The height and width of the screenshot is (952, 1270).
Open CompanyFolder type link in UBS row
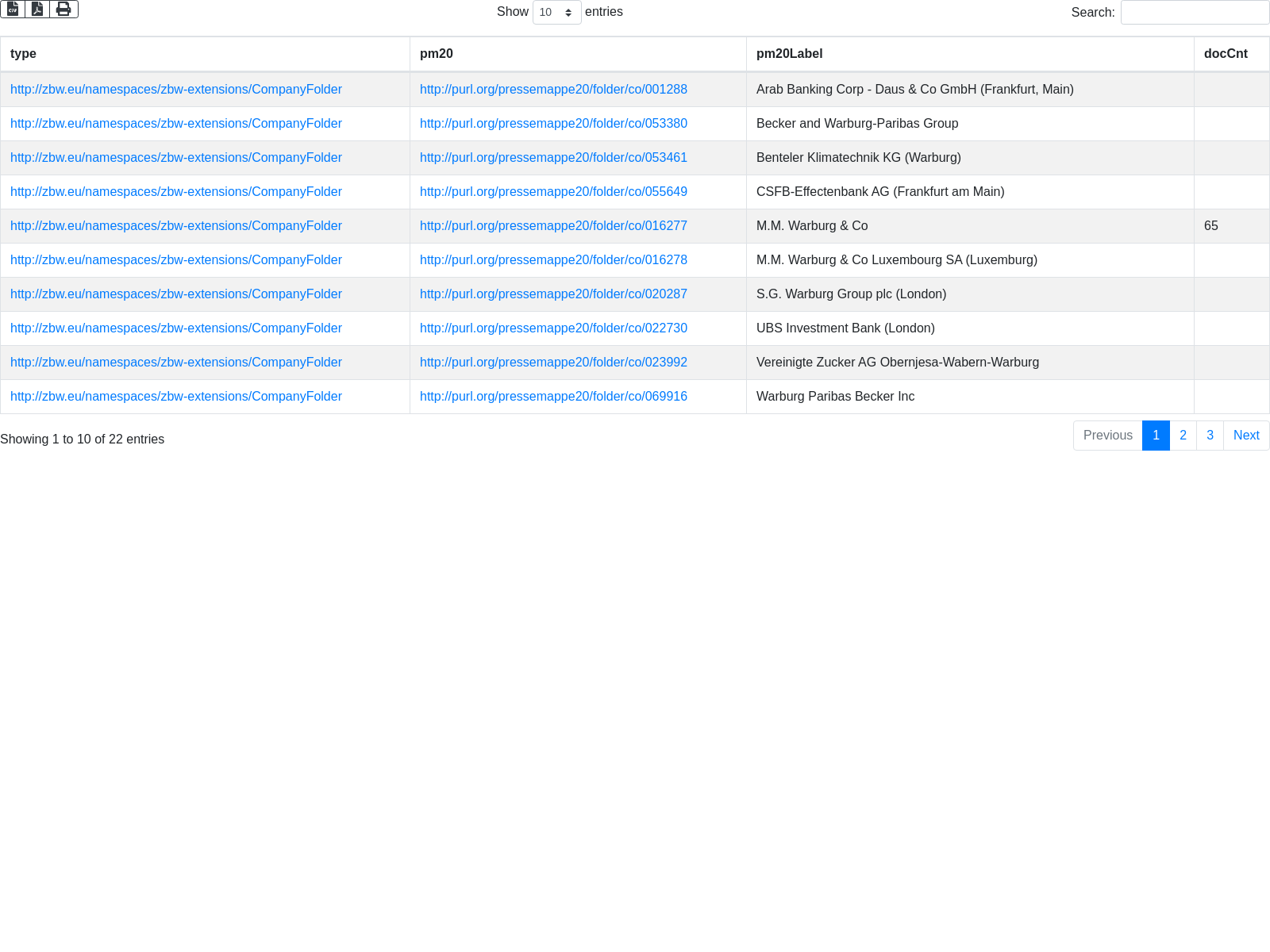[x=176, y=328]
